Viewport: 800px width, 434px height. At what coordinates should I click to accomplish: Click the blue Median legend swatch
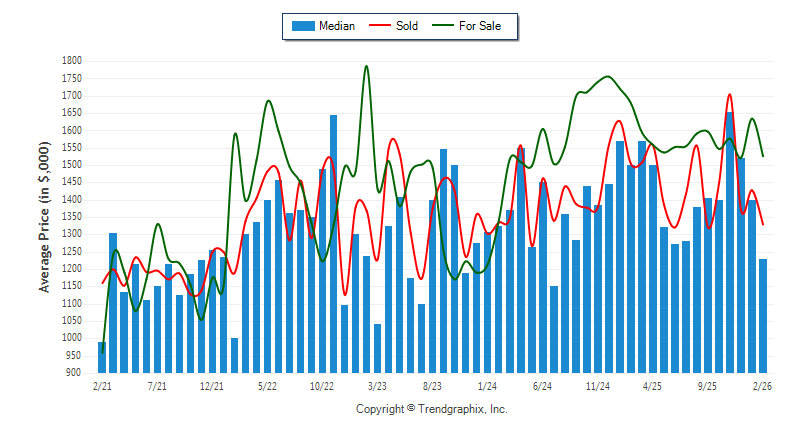pyautogui.click(x=301, y=26)
